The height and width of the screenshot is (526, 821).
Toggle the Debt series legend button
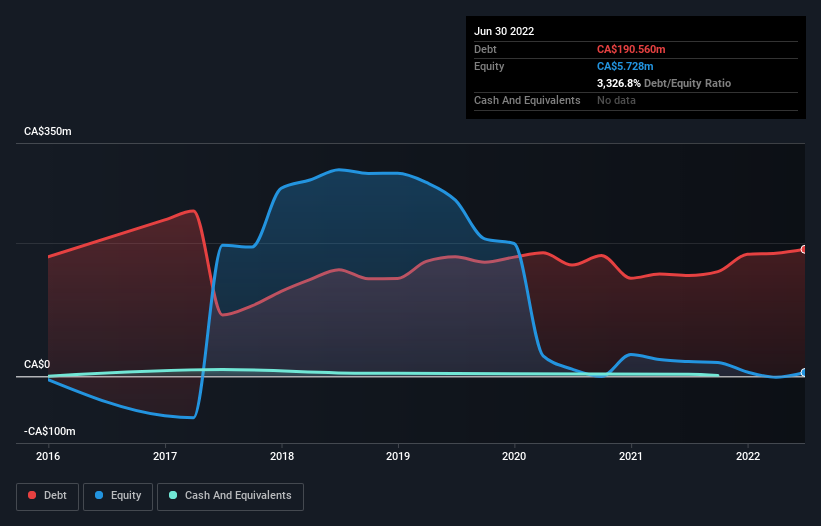pyautogui.click(x=48, y=496)
